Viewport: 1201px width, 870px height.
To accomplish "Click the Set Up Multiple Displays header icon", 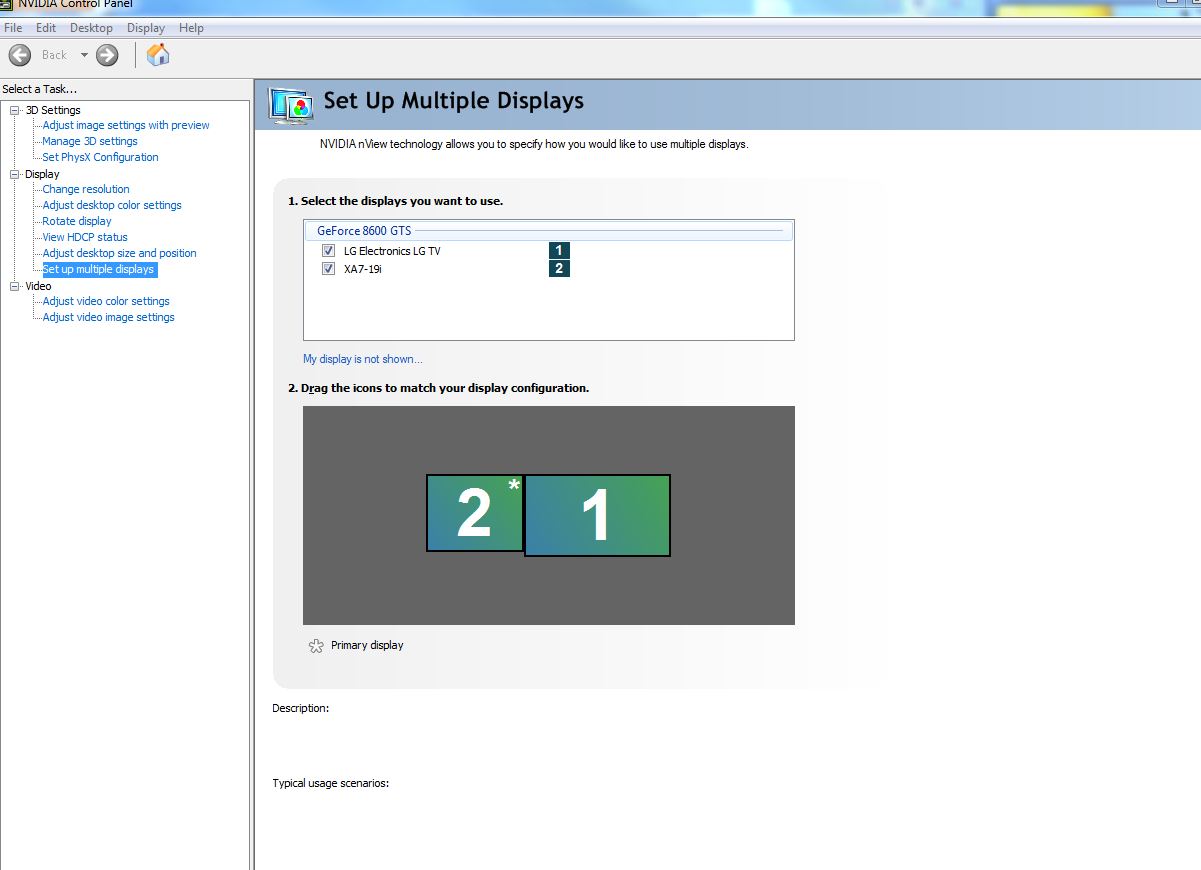I will point(291,105).
